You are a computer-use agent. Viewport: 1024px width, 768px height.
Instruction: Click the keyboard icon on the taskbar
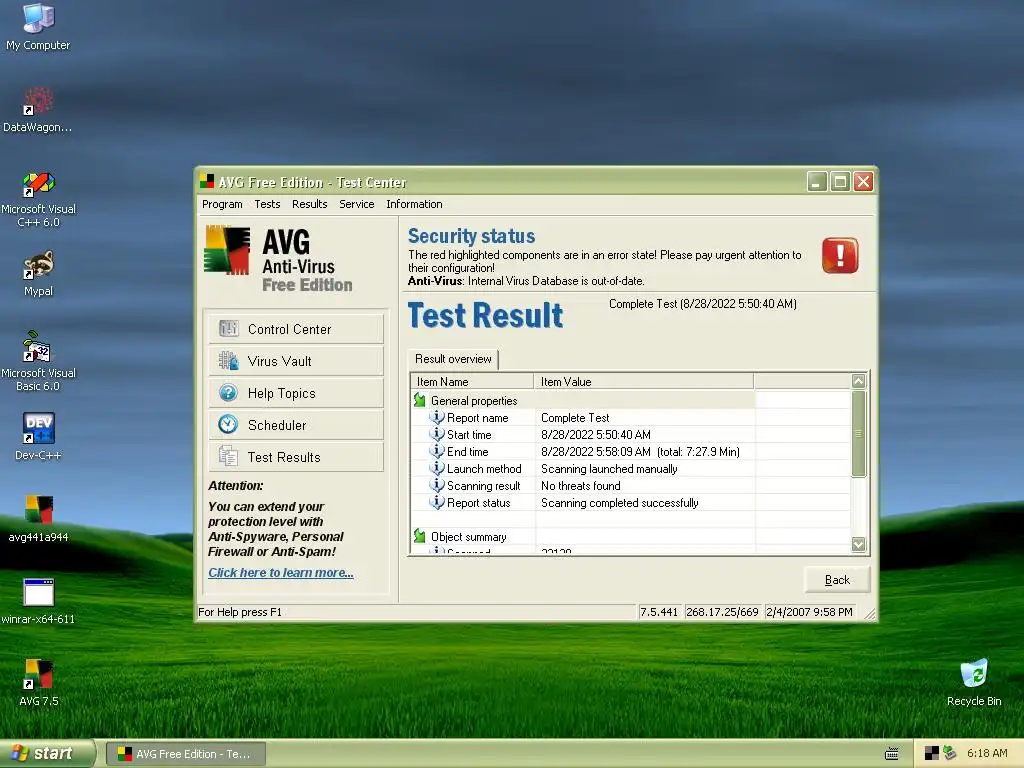pos(891,754)
